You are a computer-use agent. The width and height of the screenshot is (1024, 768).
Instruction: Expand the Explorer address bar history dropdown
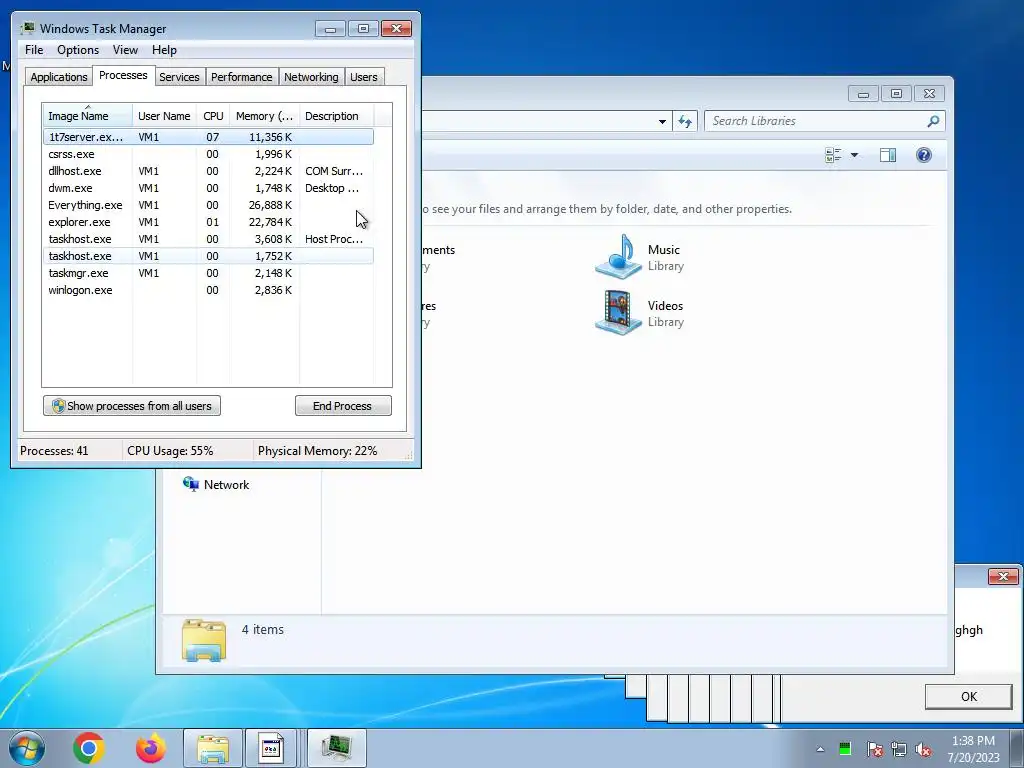click(x=662, y=121)
